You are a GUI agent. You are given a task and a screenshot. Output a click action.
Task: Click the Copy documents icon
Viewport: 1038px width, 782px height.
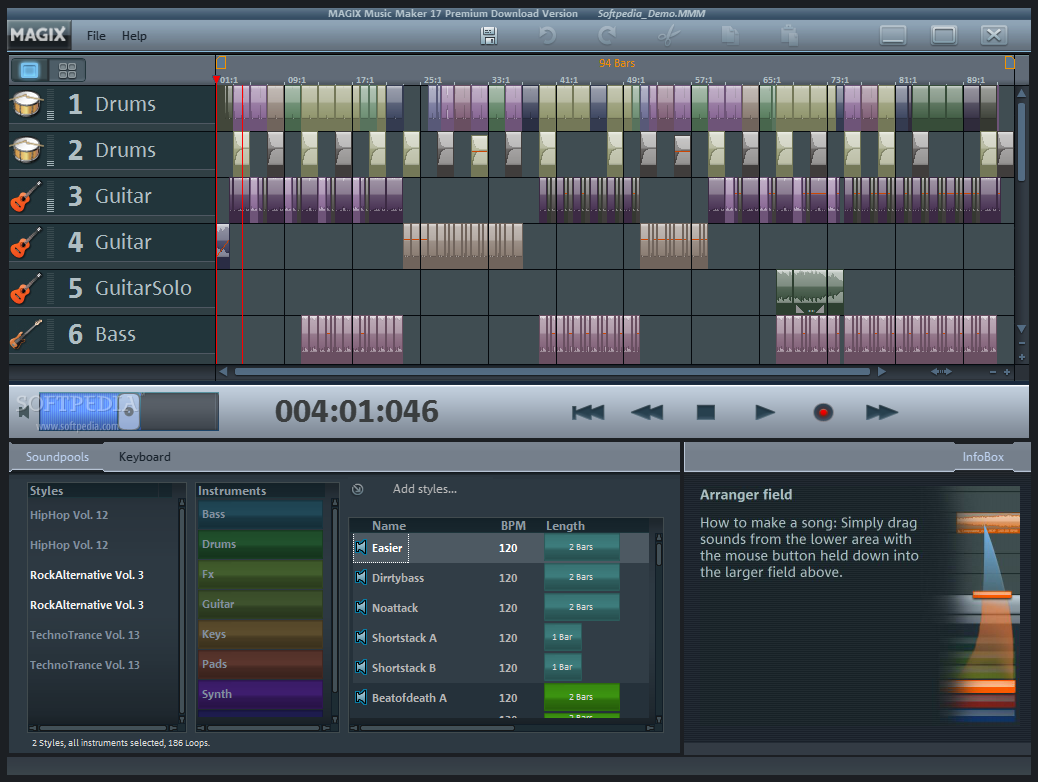click(x=730, y=35)
